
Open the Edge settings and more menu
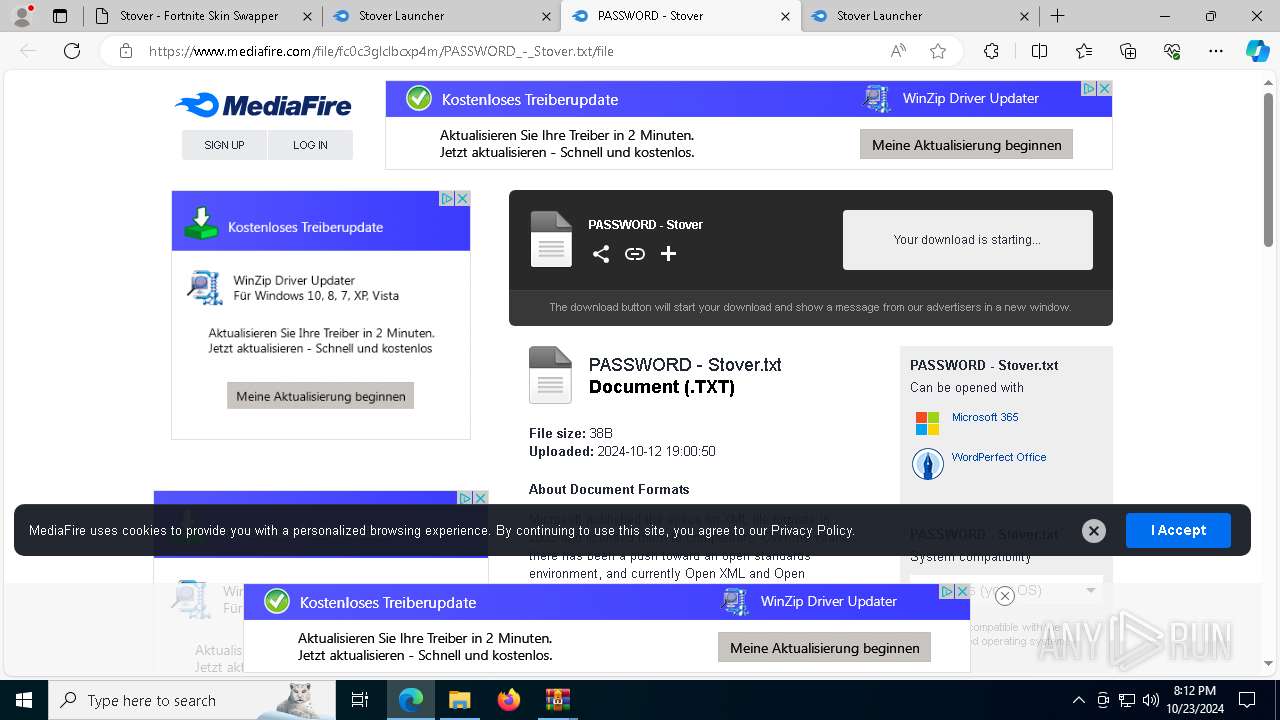pyautogui.click(x=1216, y=51)
